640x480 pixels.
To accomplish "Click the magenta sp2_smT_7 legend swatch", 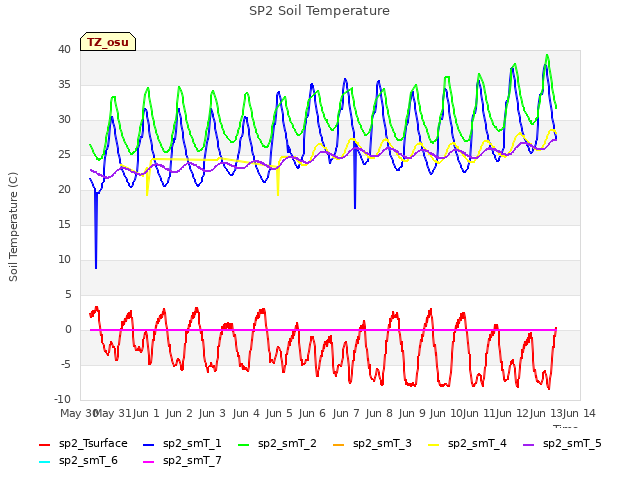I will point(149,462).
